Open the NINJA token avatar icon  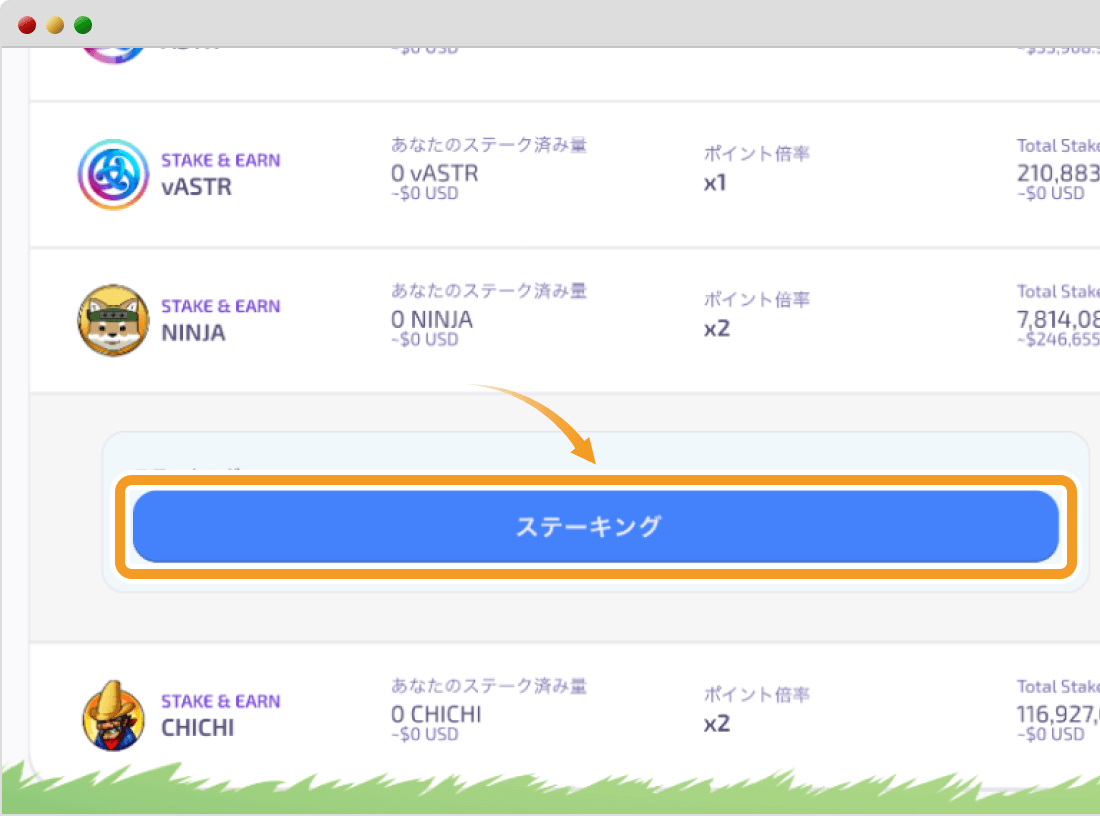coord(113,320)
